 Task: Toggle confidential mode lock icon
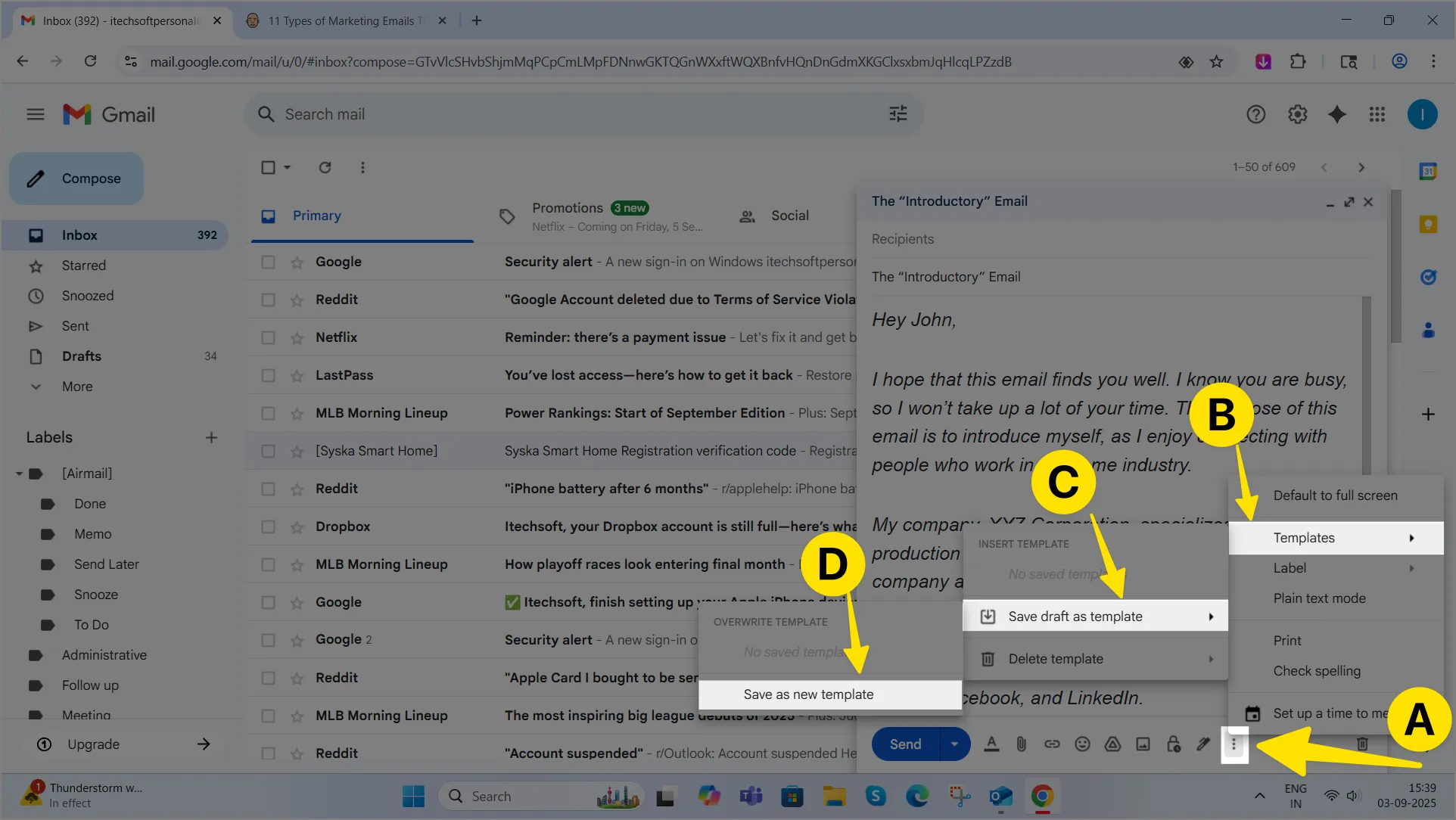tap(1173, 744)
